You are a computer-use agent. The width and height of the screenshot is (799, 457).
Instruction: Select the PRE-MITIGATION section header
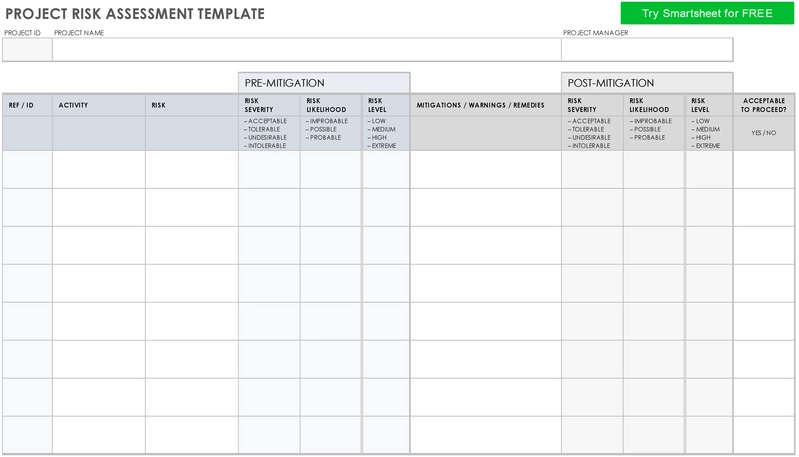pos(324,83)
